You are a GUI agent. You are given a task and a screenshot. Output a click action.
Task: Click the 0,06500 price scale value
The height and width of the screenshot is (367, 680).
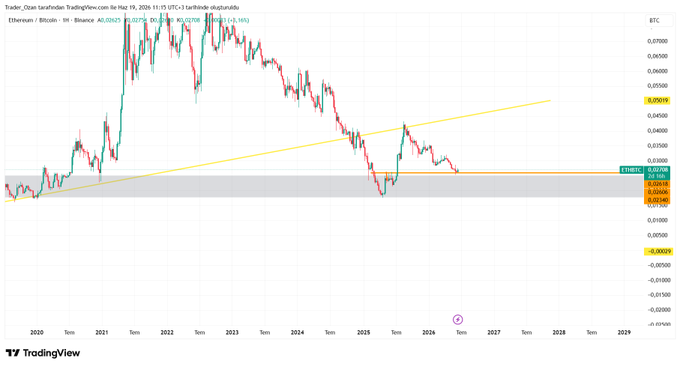click(657, 56)
